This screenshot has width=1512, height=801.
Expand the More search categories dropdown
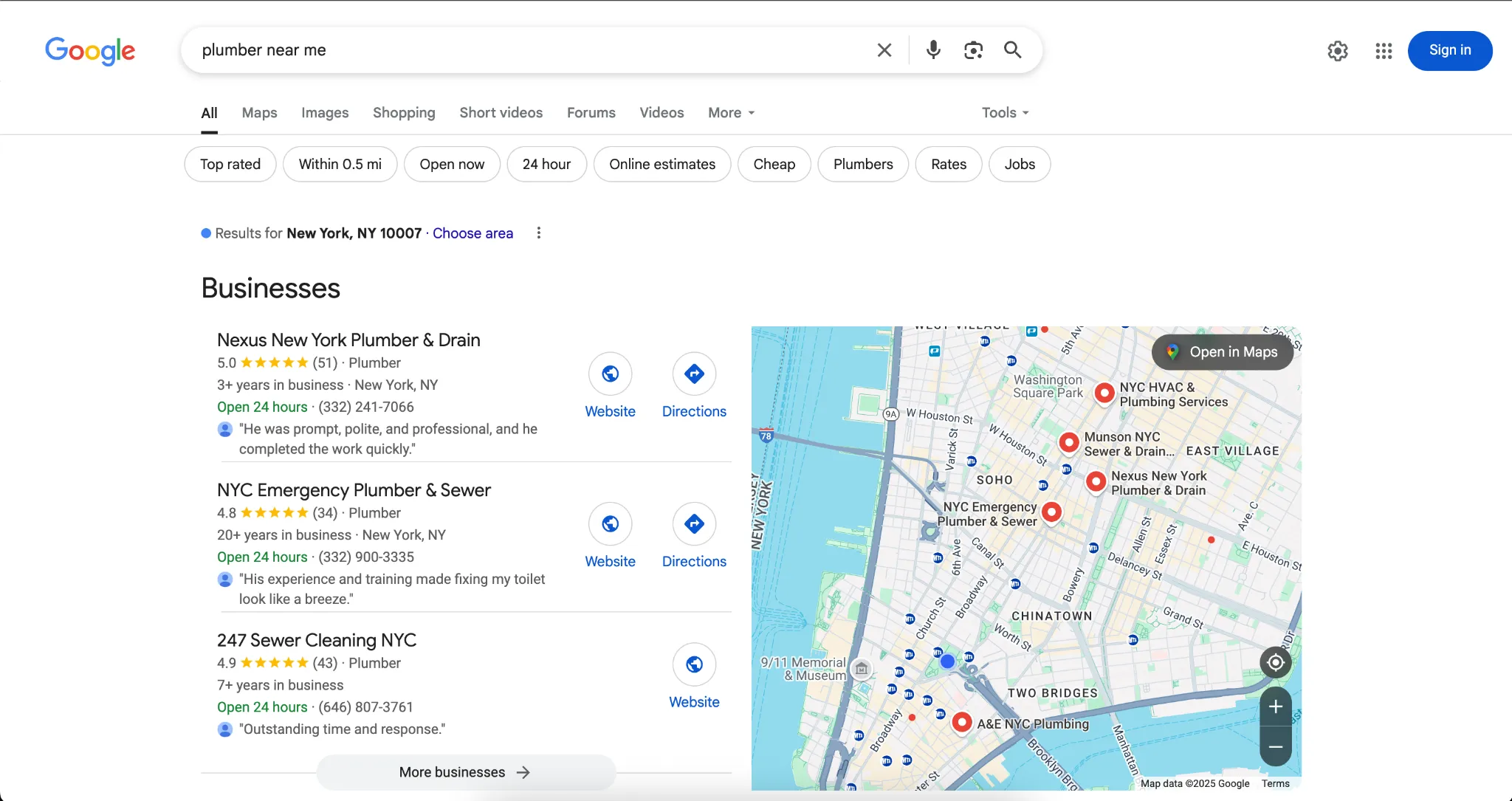[731, 113]
